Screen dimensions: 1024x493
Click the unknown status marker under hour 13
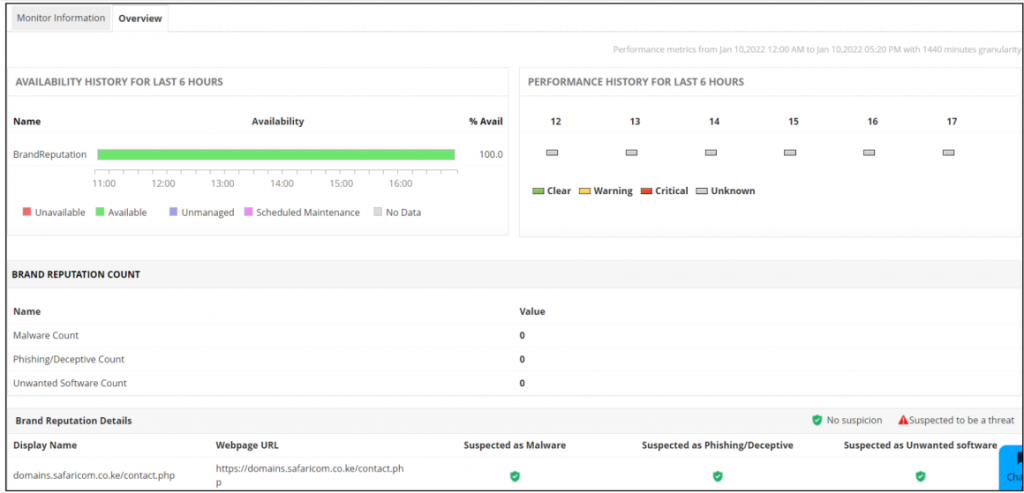(632, 152)
